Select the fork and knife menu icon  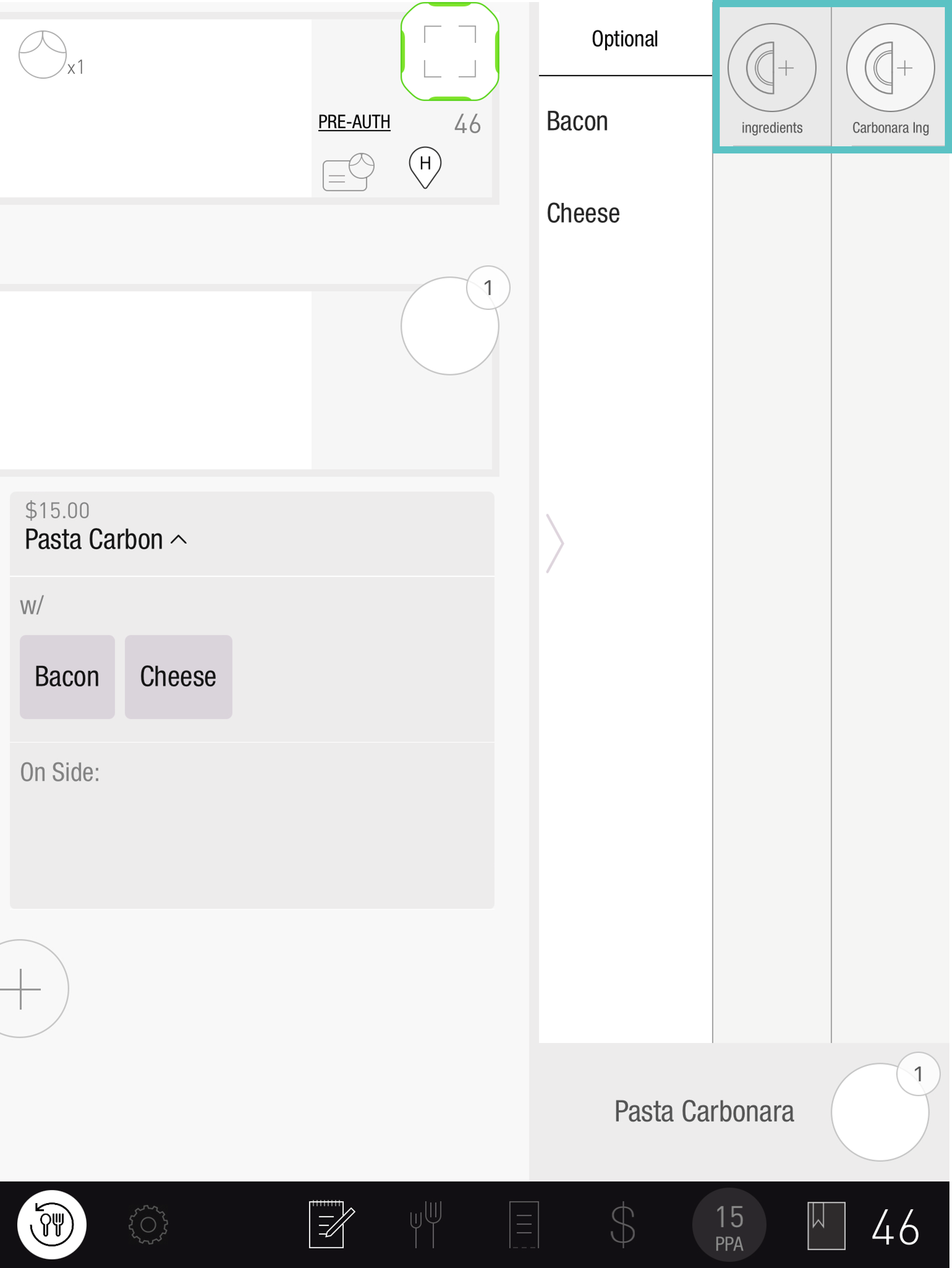[x=425, y=1225]
